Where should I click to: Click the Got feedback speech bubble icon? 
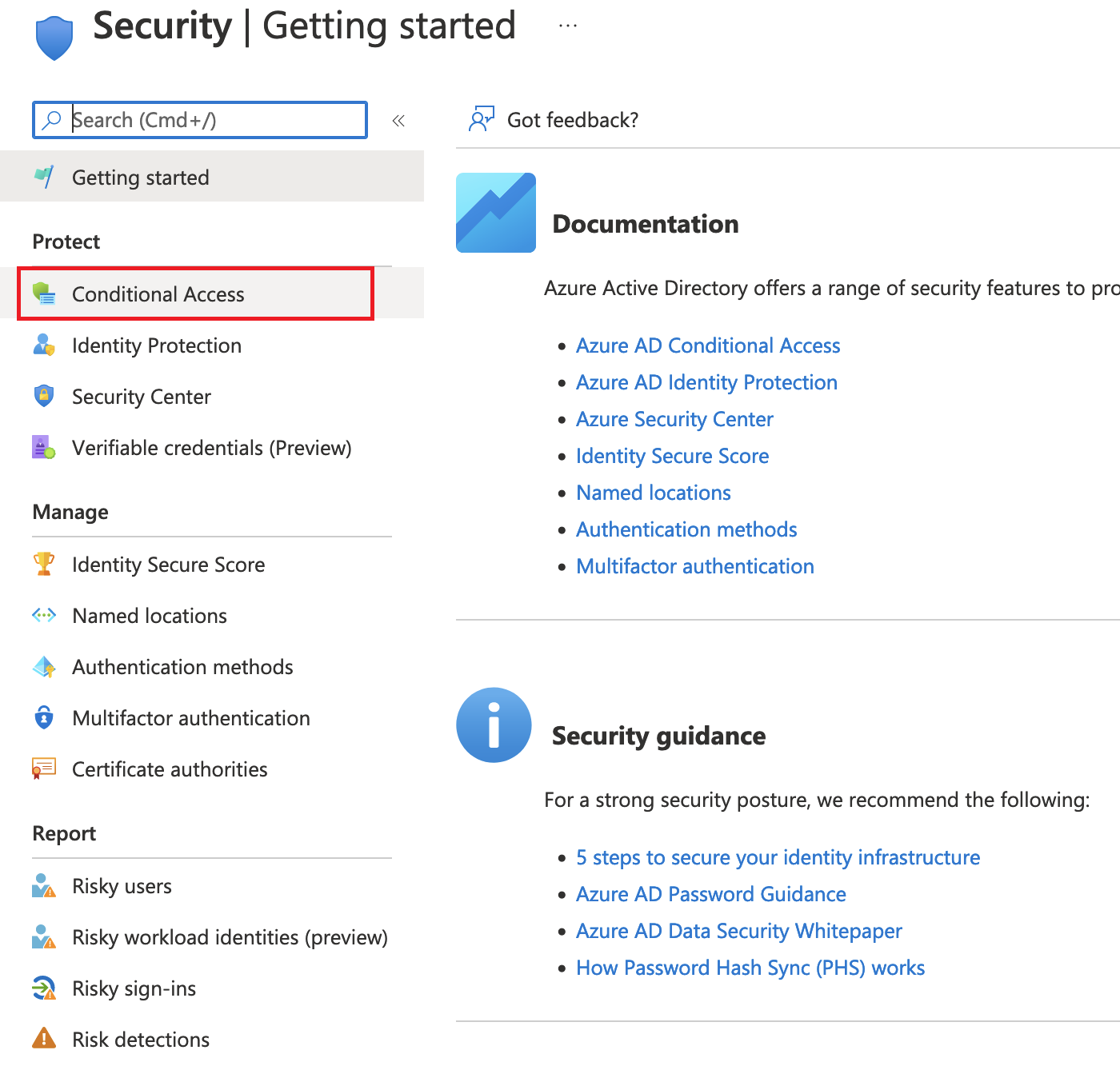[482, 118]
